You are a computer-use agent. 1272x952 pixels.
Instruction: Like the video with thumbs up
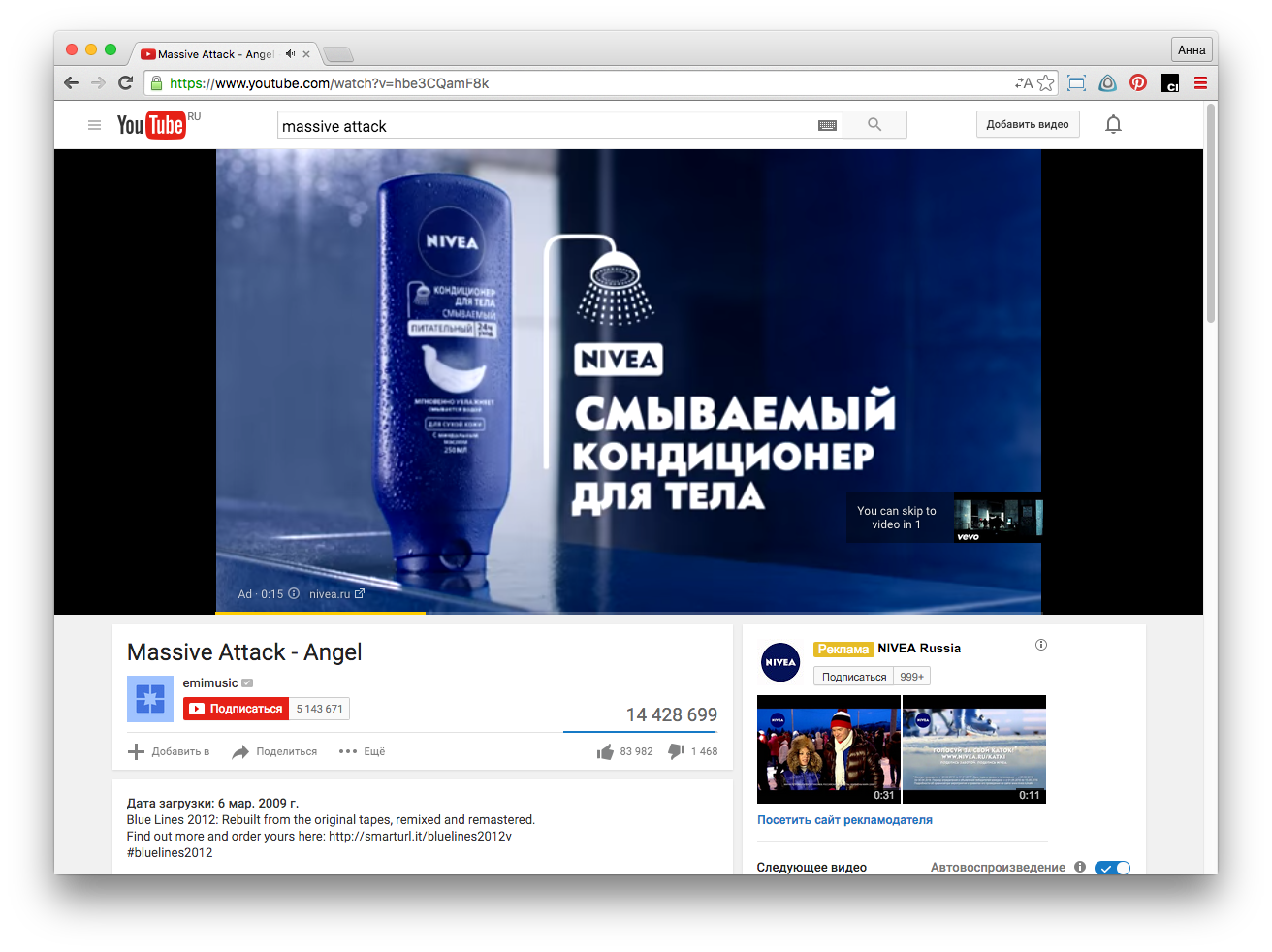click(606, 751)
